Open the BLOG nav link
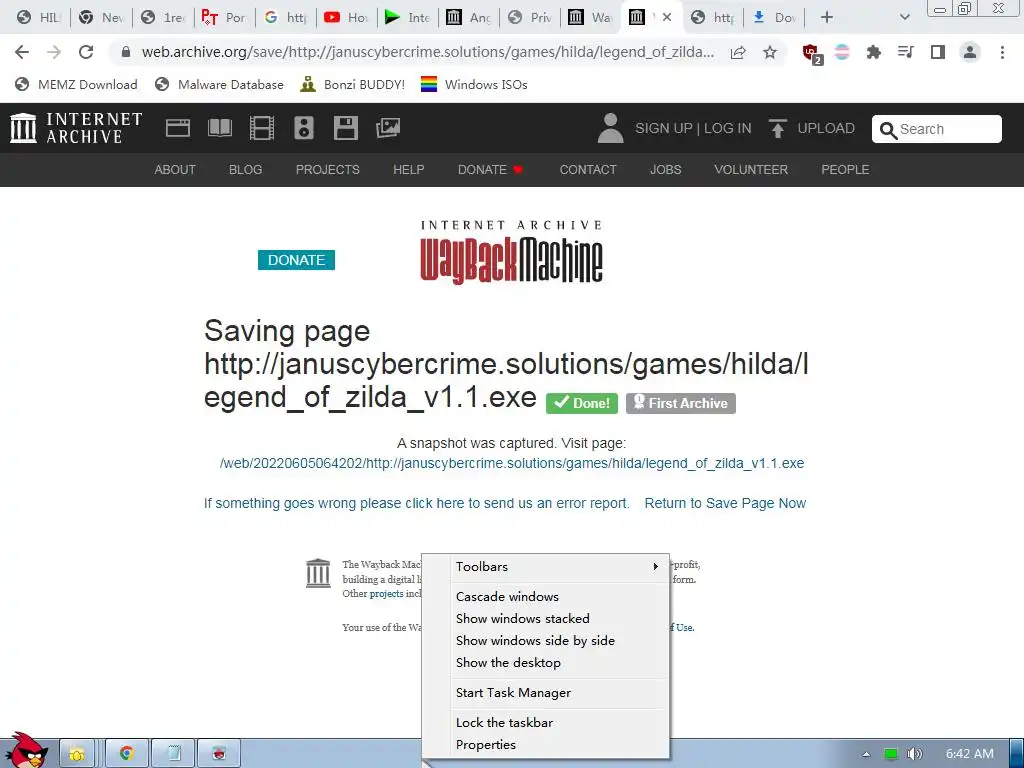The width and height of the screenshot is (1024, 768). point(246,170)
